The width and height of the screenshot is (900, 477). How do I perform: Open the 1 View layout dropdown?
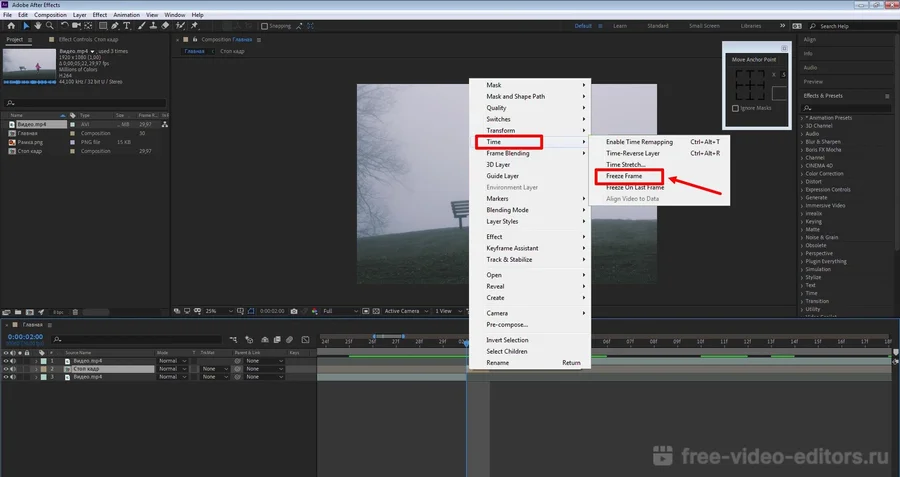(x=448, y=311)
